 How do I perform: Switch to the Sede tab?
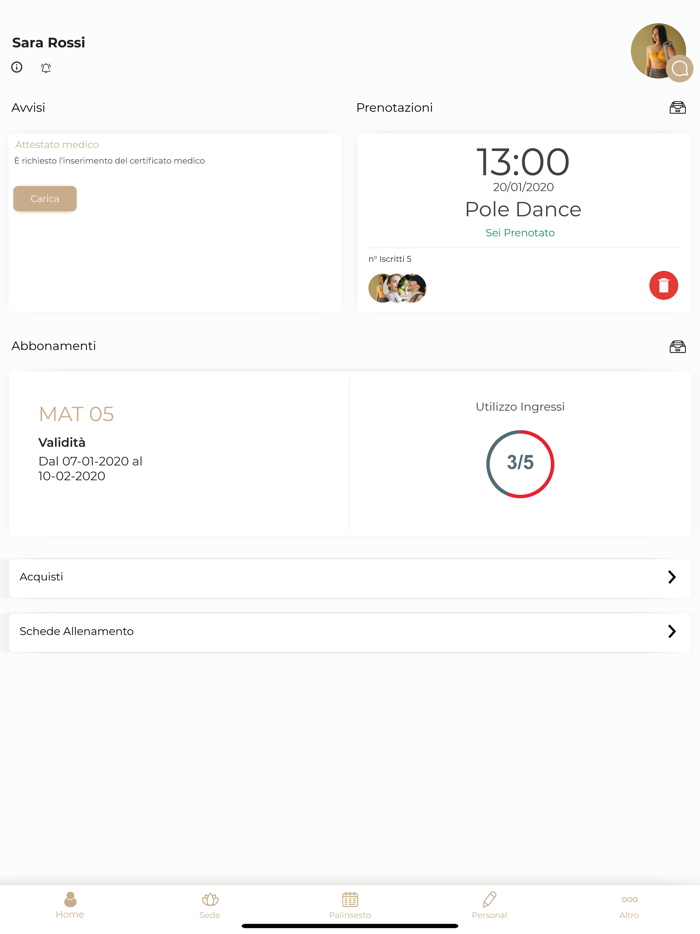210,904
